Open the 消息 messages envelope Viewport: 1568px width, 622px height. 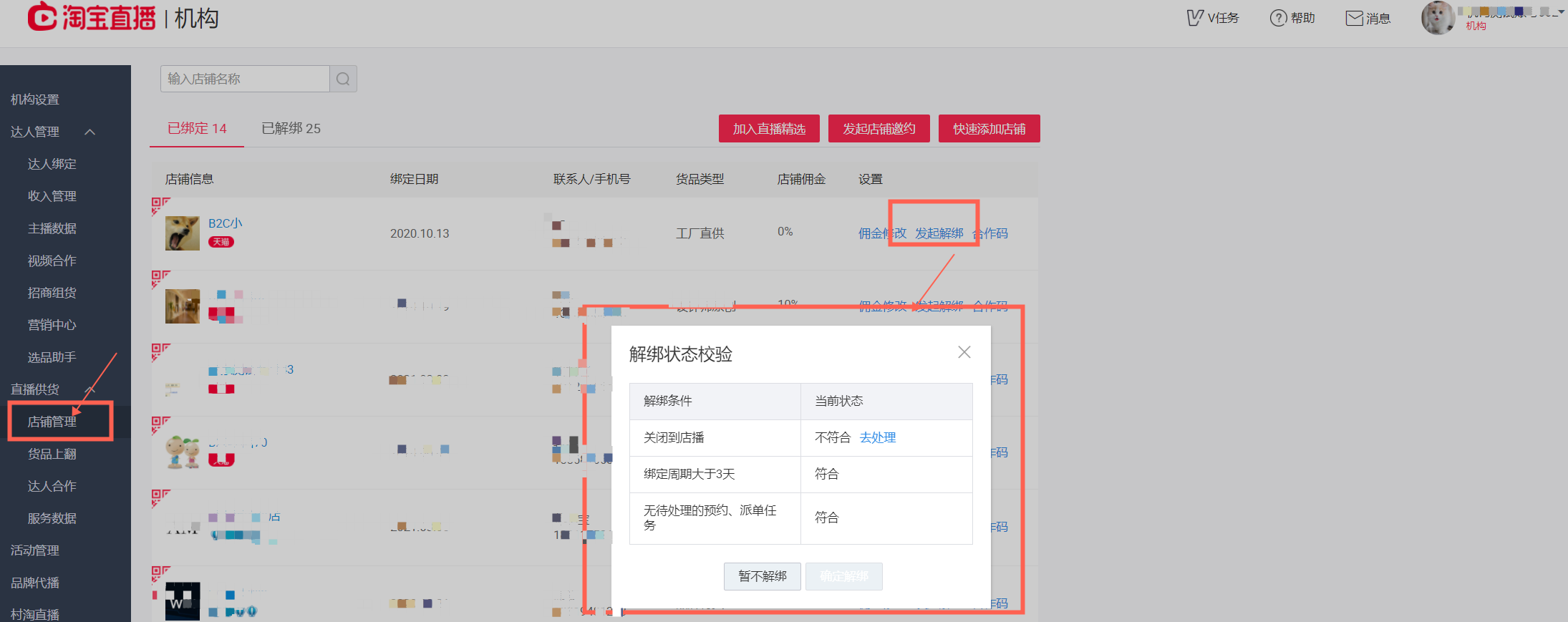(x=1368, y=18)
